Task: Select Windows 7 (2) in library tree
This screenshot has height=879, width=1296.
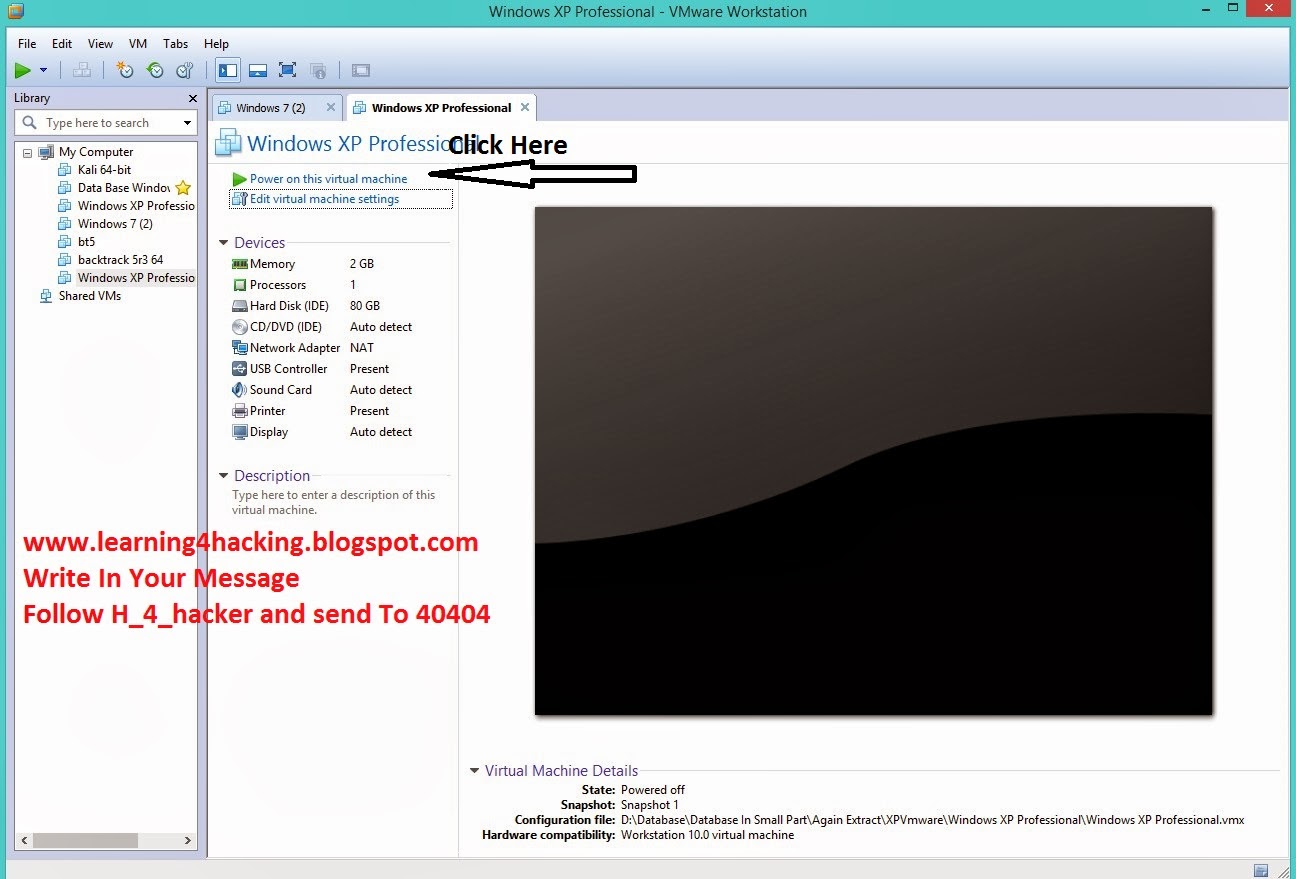Action: tap(115, 224)
